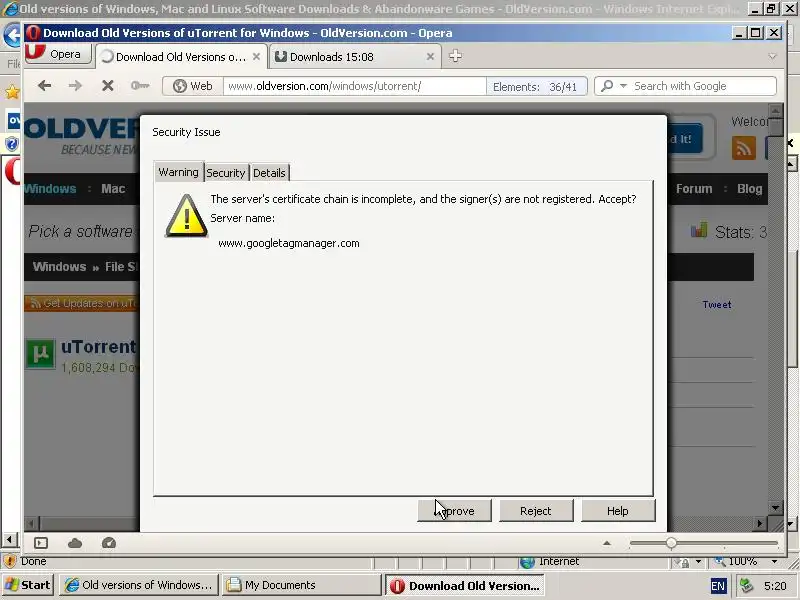Click the IE horizontal scroll left arrow
This screenshot has width=800, height=600.
pyautogui.click(x=9, y=539)
